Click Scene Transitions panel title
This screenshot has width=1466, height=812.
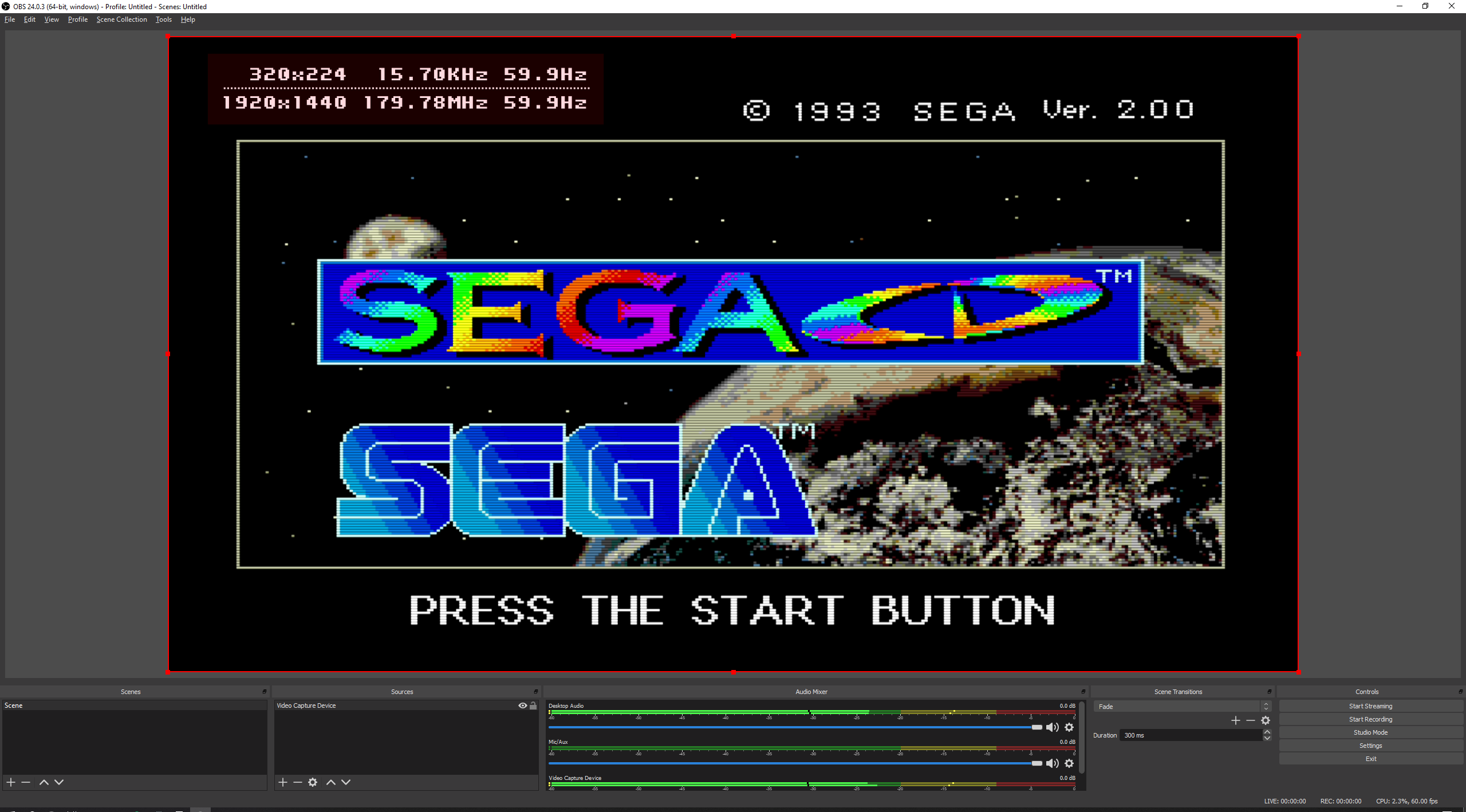1178,692
